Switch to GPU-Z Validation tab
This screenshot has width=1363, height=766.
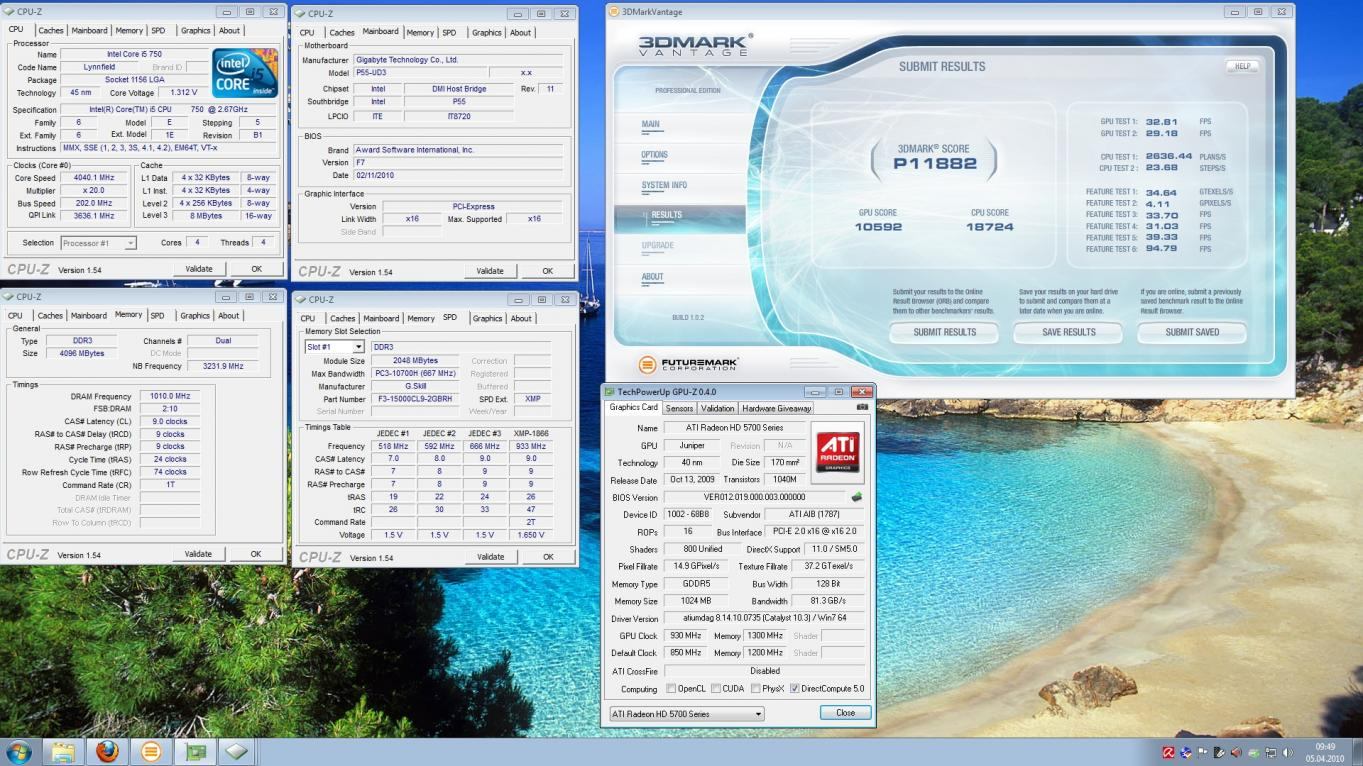tap(717, 408)
